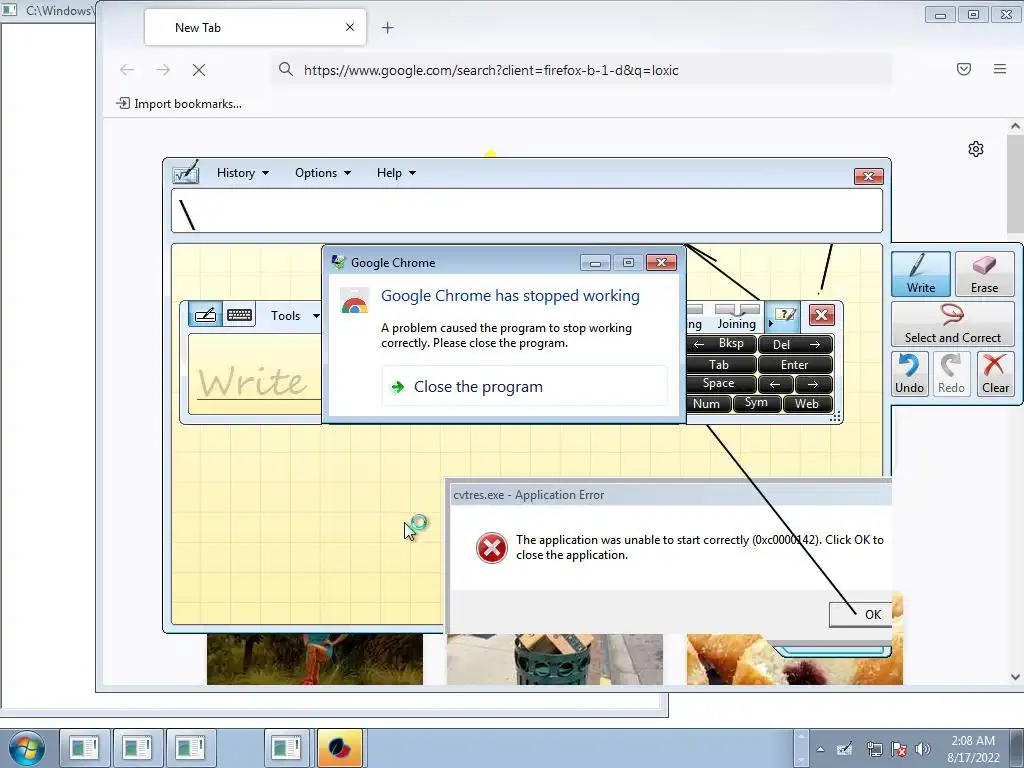
Task: Tap the right arrow key below Enter
Action: click(814, 384)
